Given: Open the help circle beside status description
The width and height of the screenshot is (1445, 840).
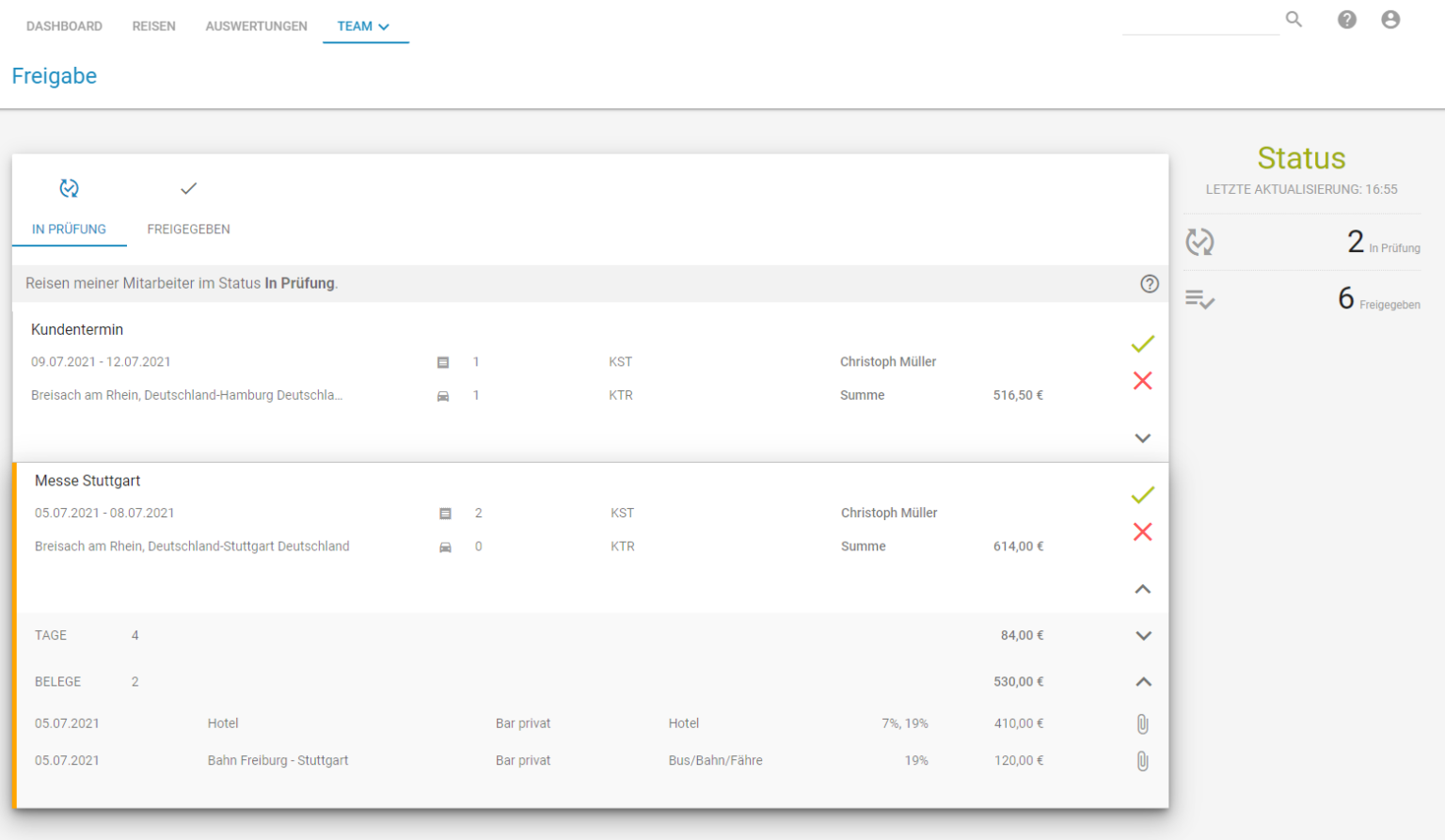Looking at the screenshot, I should [1150, 283].
